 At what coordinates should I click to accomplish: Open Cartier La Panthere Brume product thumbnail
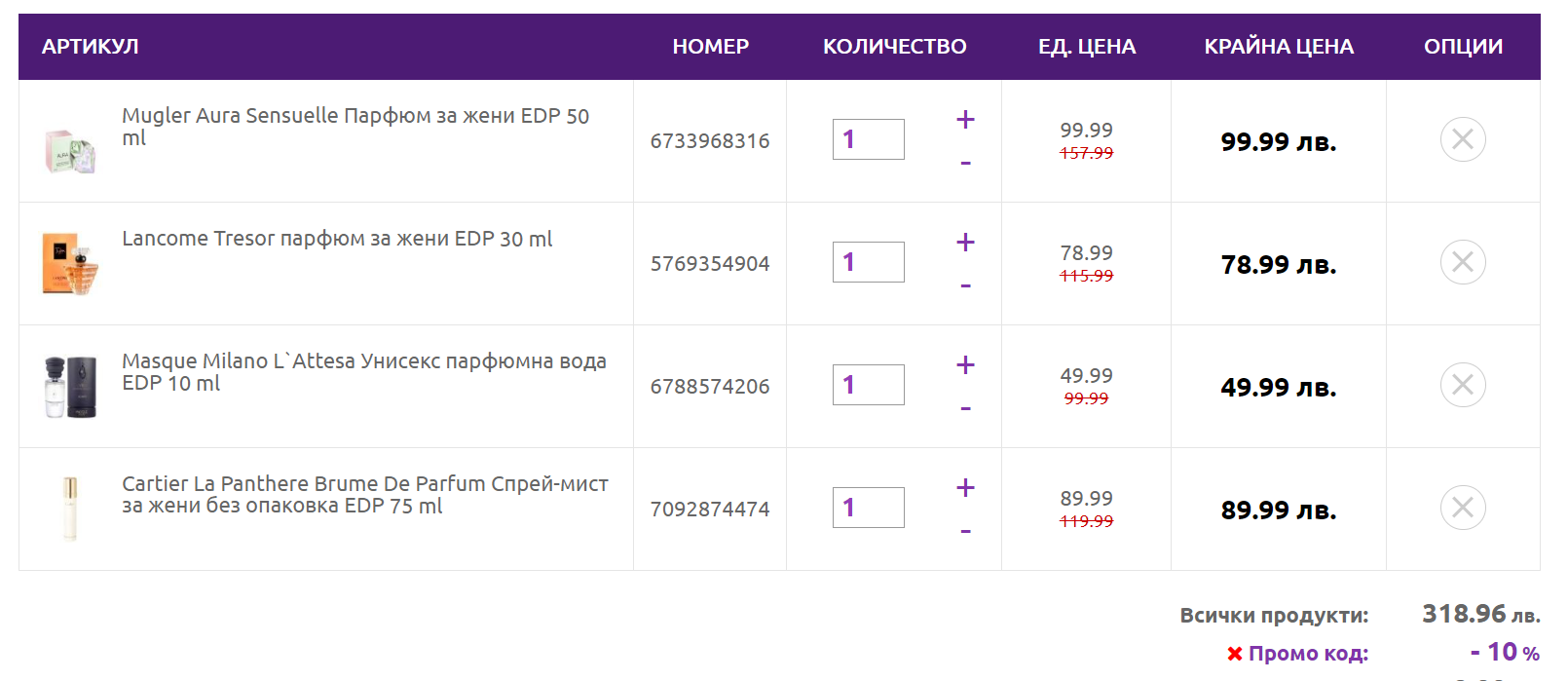(70, 508)
